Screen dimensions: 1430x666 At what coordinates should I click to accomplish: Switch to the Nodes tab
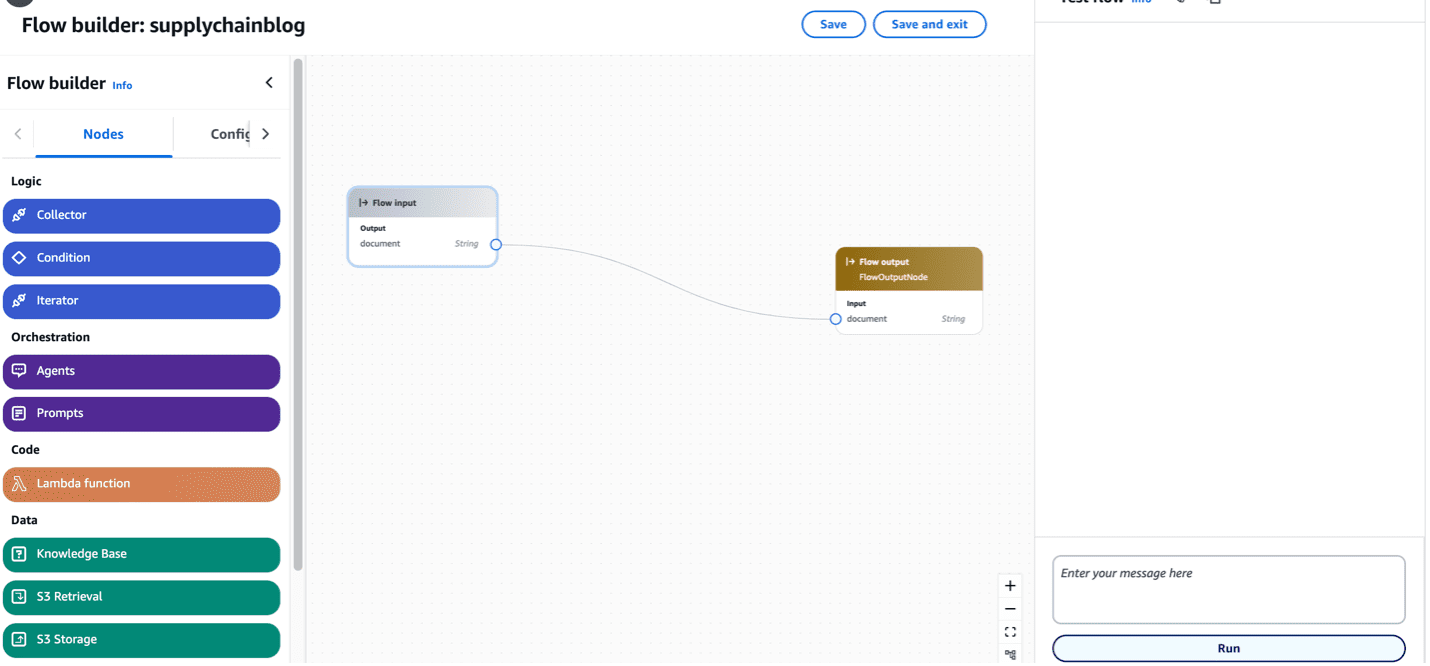[x=103, y=133]
